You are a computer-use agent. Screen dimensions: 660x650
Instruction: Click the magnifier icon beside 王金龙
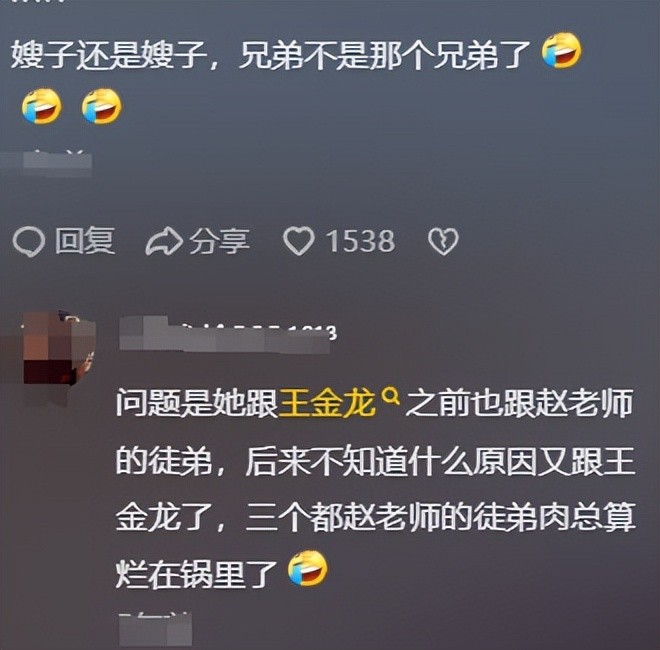pyautogui.click(x=391, y=397)
